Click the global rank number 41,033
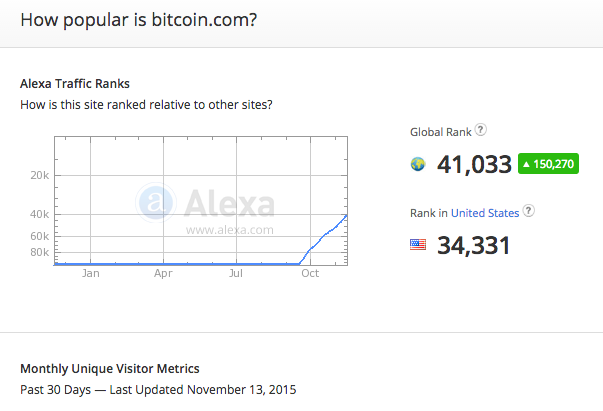Image resolution: width=603 pixels, height=411 pixels. click(474, 164)
